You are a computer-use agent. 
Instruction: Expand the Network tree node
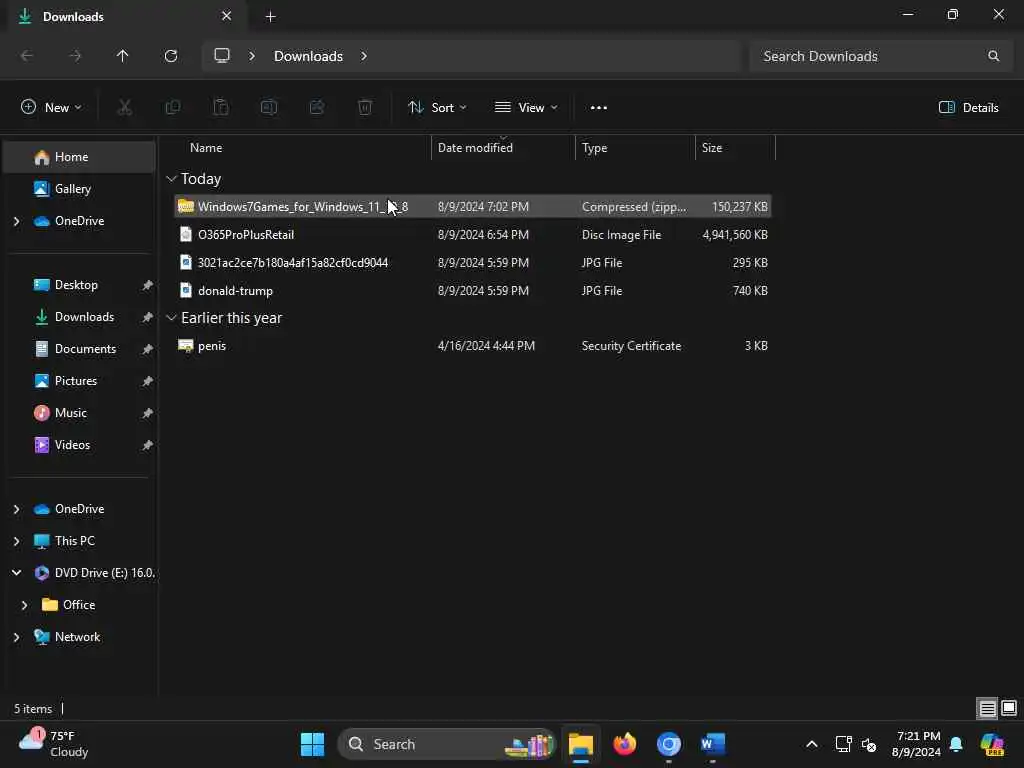coord(16,637)
